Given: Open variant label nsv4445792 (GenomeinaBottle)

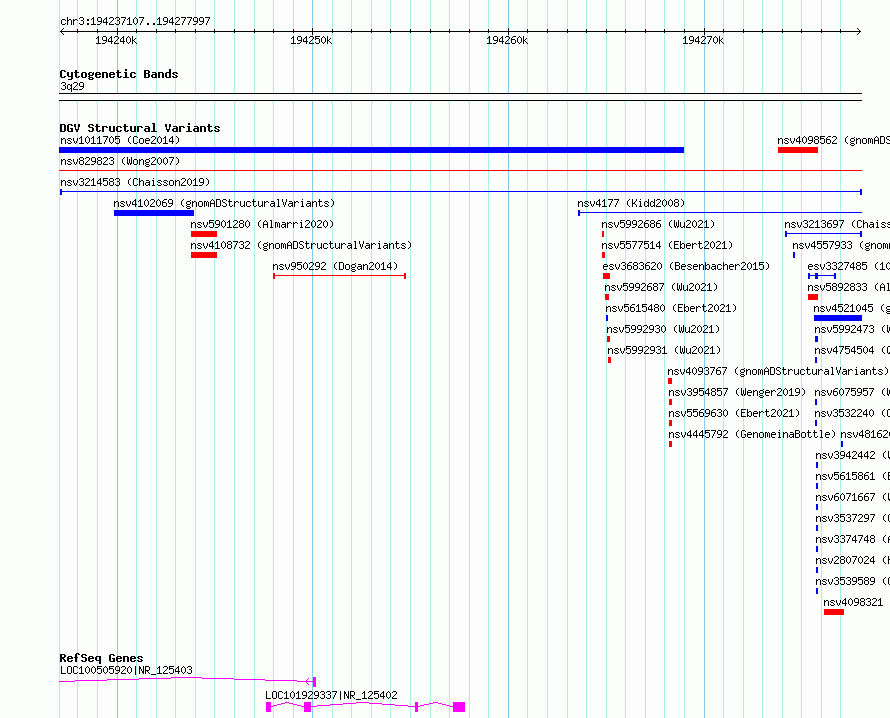Looking at the screenshot, I should (x=752, y=434).
